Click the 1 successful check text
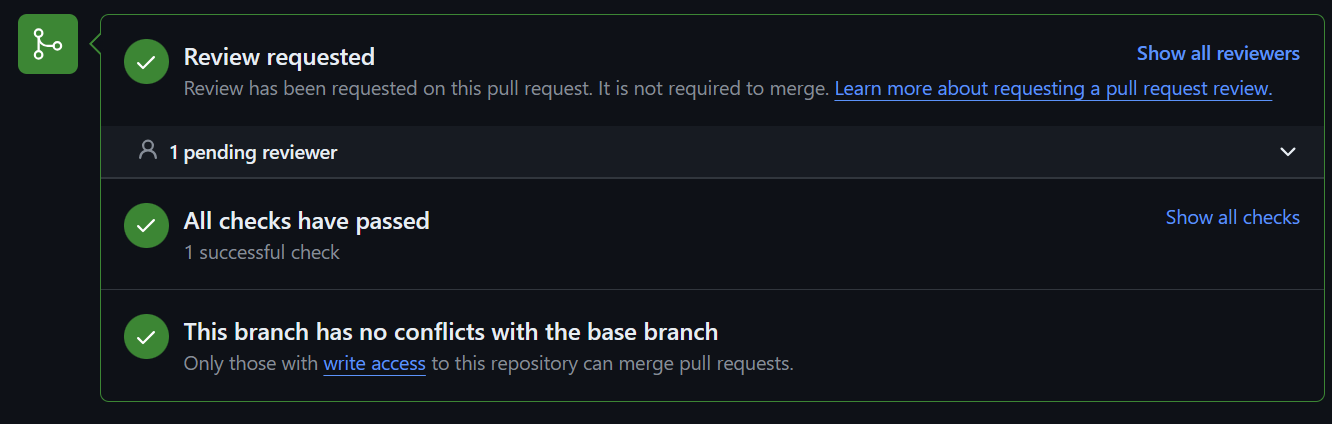 (262, 252)
